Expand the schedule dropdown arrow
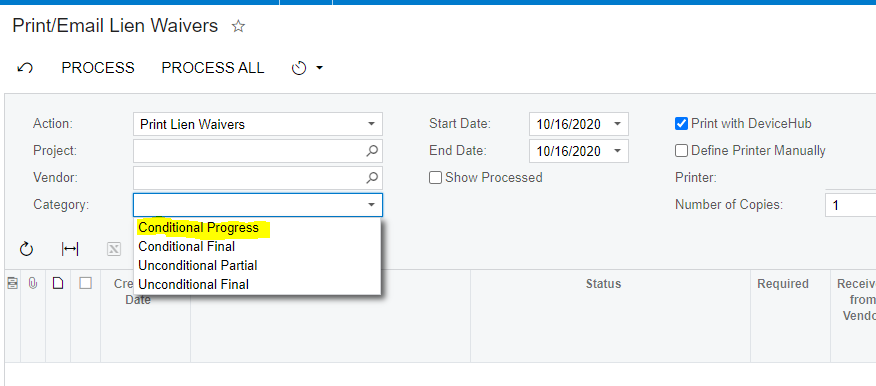The width and height of the screenshot is (876, 386). pyautogui.click(x=320, y=68)
